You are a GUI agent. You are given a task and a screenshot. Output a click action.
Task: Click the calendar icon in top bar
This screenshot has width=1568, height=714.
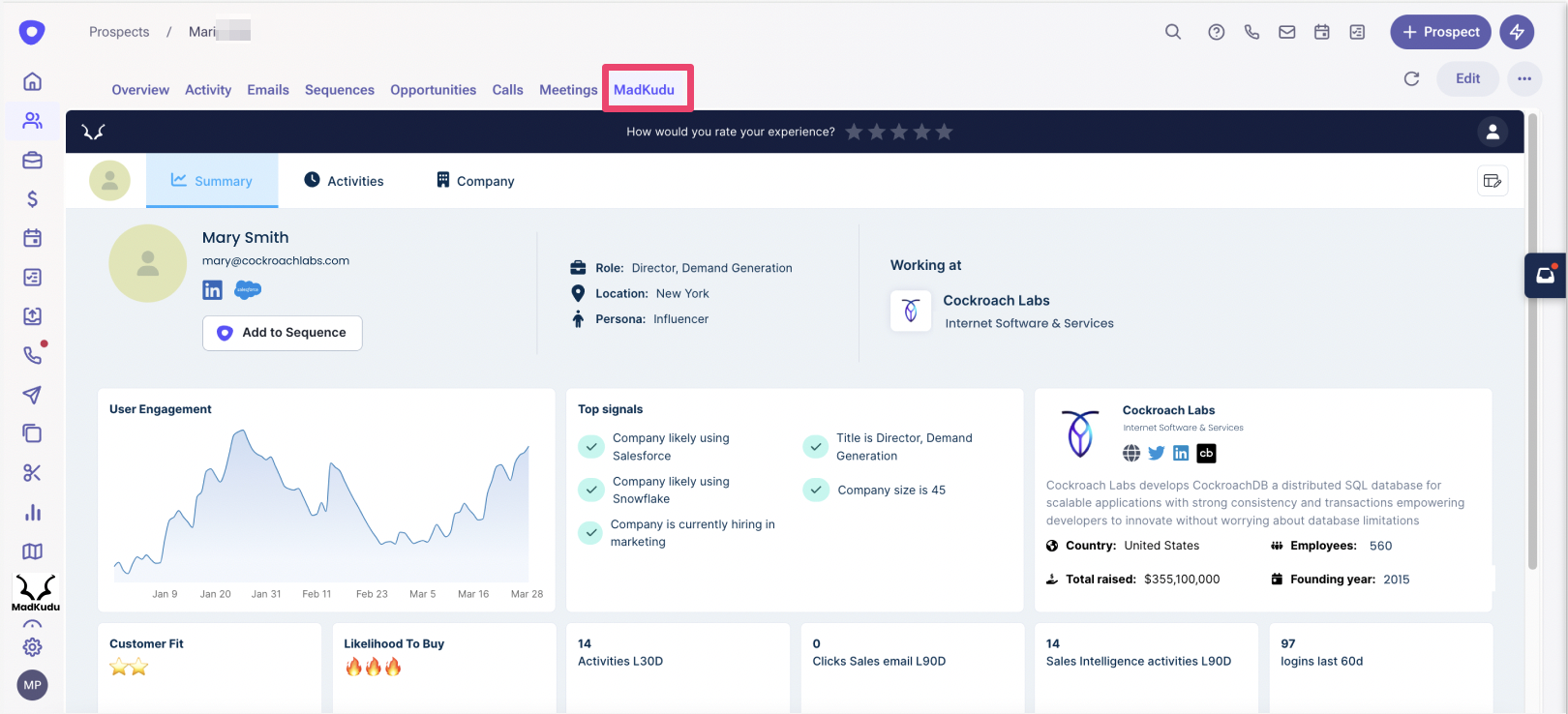coord(1322,32)
